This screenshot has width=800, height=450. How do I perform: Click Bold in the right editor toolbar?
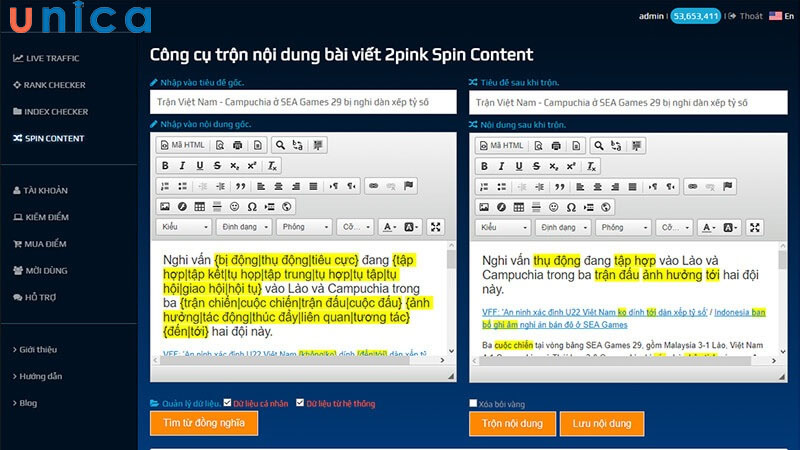point(484,166)
